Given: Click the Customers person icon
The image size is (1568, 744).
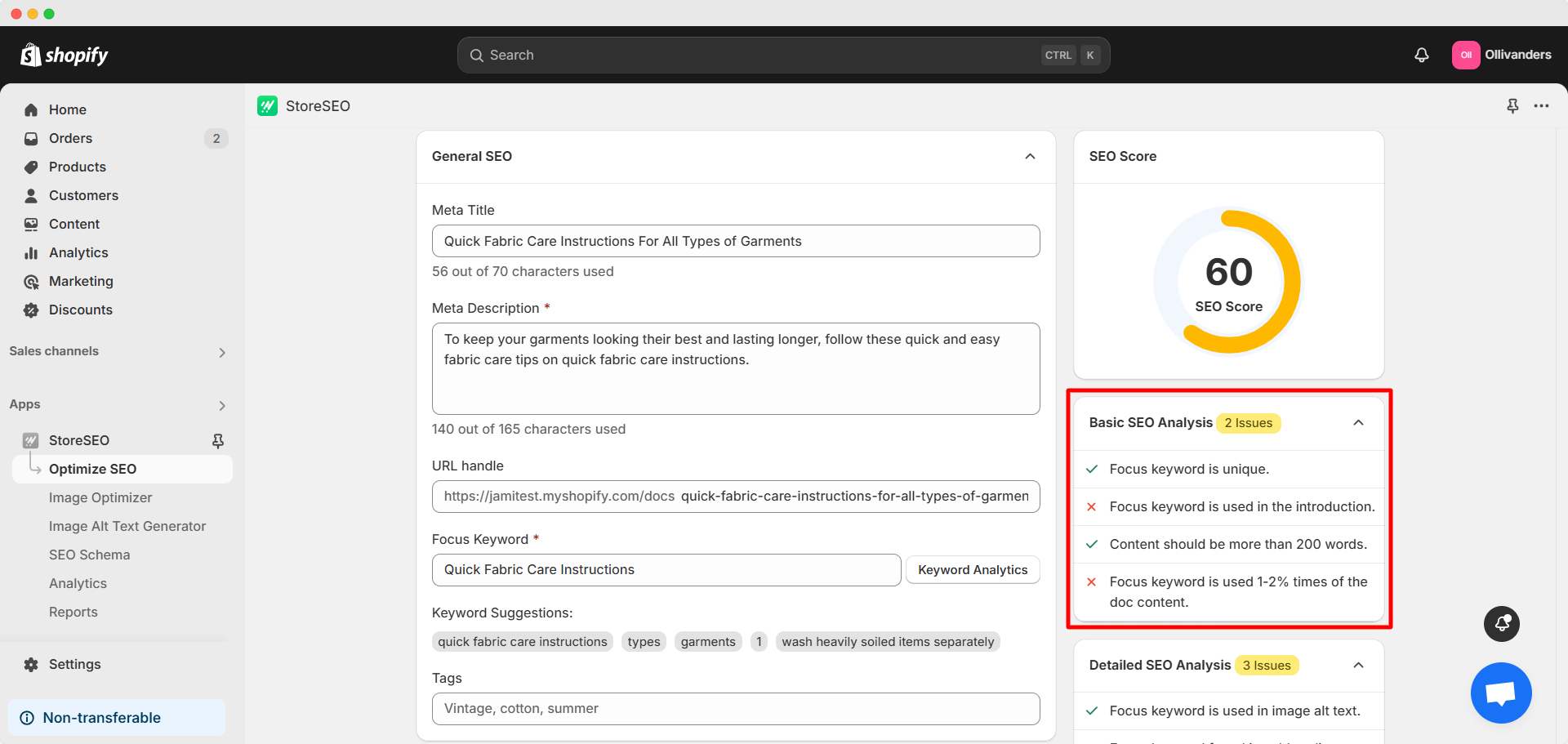Looking at the screenshot, I should (x=31, y=195).
